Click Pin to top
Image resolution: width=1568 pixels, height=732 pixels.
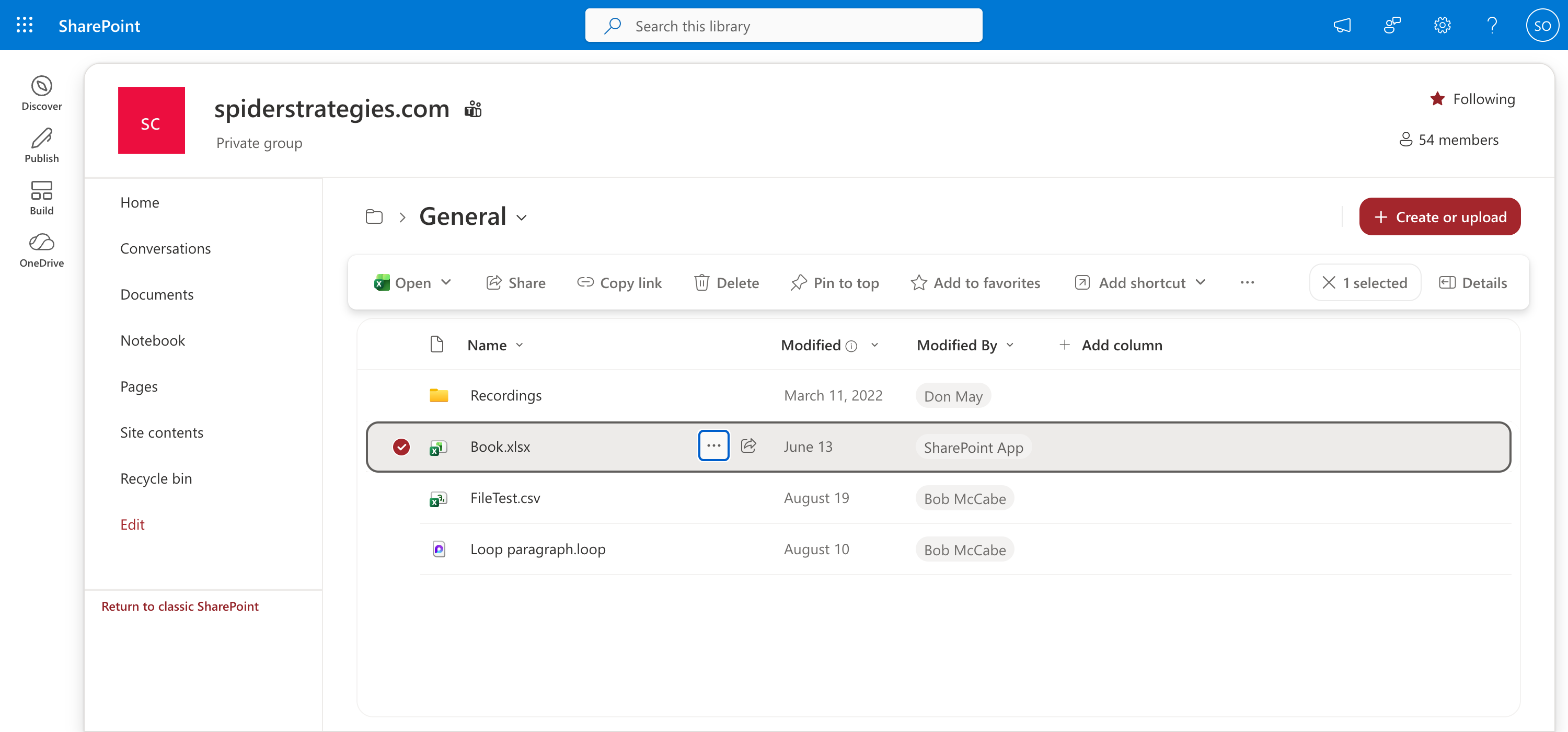click(834, 282)
